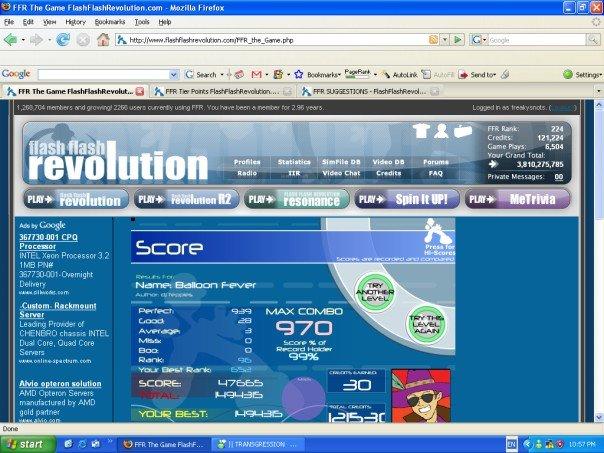The width and height of the screenshot is (604, 453).
Task: Switch to the TRANSGRESSION taskbar window
Action: [257, 445]
